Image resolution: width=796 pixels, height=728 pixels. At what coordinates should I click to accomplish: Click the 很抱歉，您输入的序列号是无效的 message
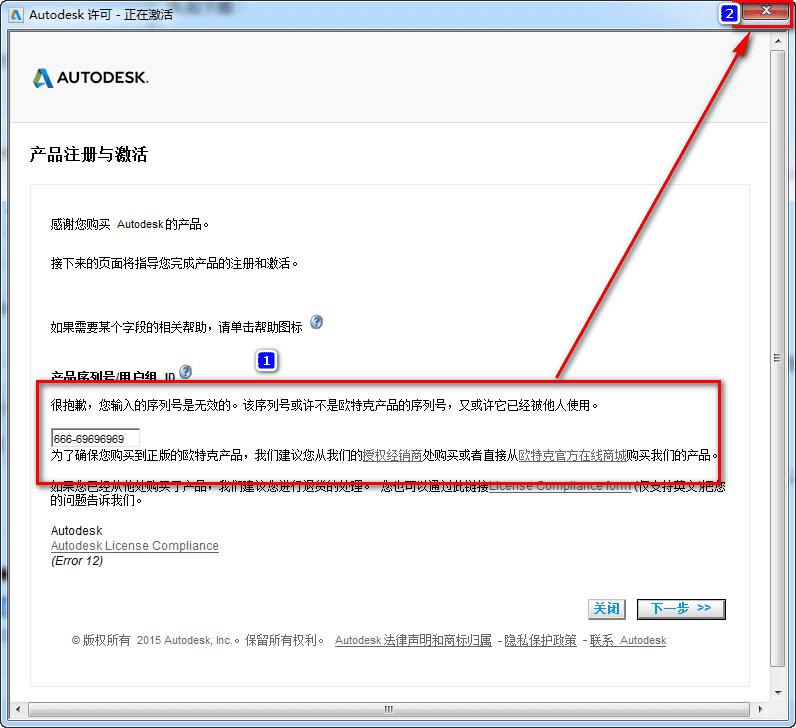pos(324,405)
